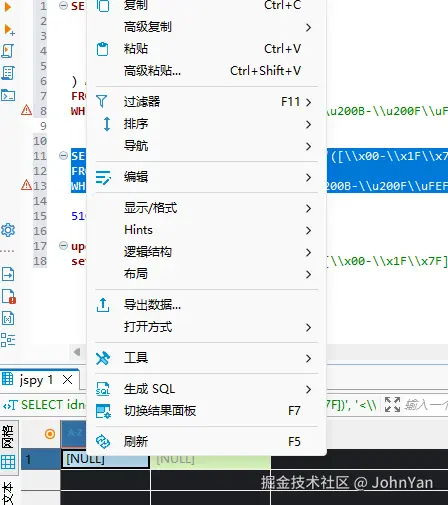Screen dimensions: 448x505
Task: Click the results panel switch icon
Action: (103, 411)
